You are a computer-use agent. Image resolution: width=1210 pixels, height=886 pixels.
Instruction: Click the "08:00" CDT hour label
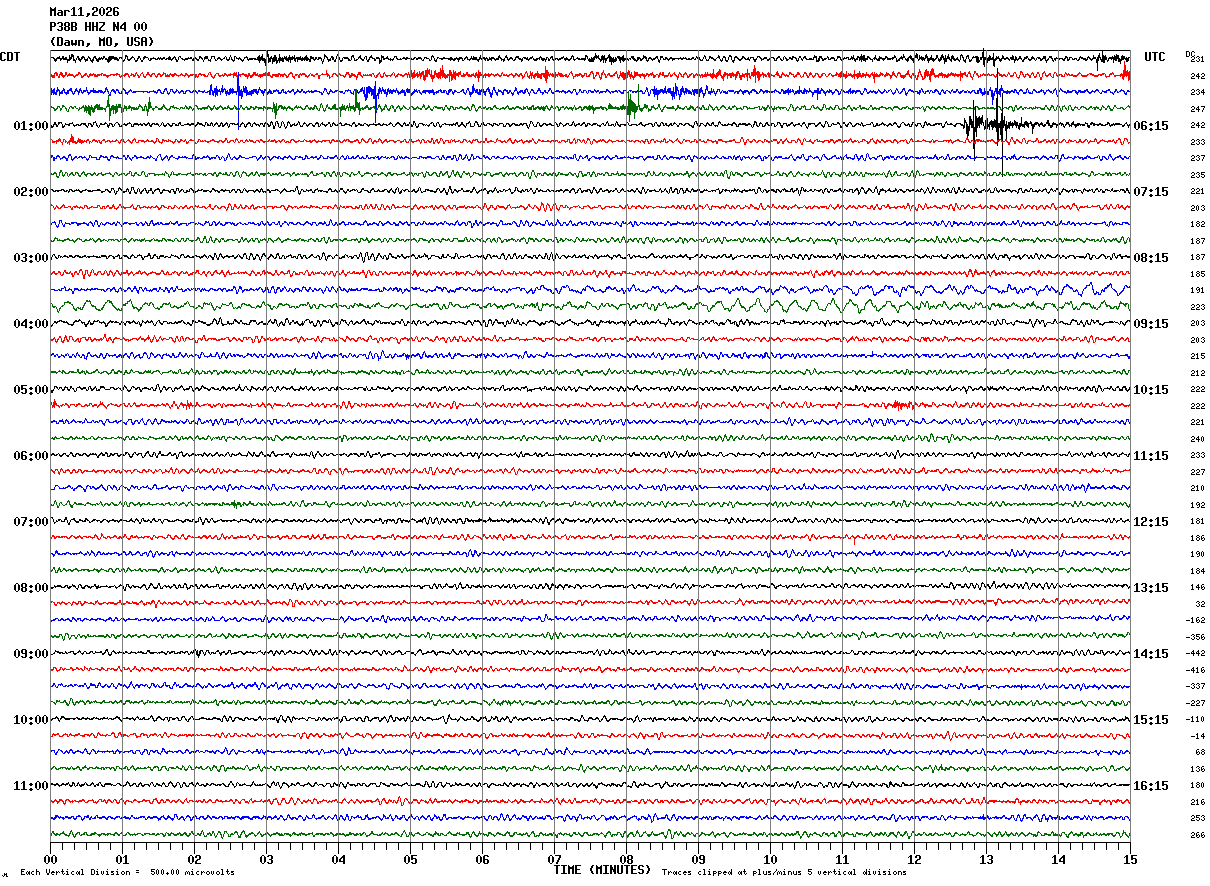pos(31,588)
